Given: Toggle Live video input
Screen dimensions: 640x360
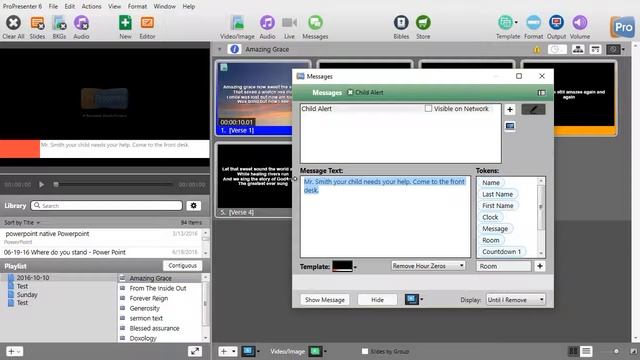Looking at the screenshot, I should pyautogui.click(x=289, y=23).
